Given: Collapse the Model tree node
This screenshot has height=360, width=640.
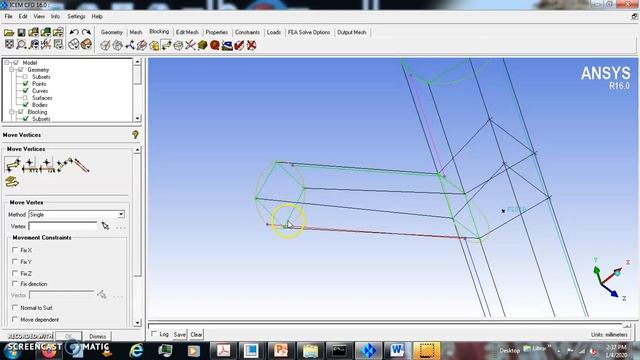Looking at the screenshot, I should [7, 62].
